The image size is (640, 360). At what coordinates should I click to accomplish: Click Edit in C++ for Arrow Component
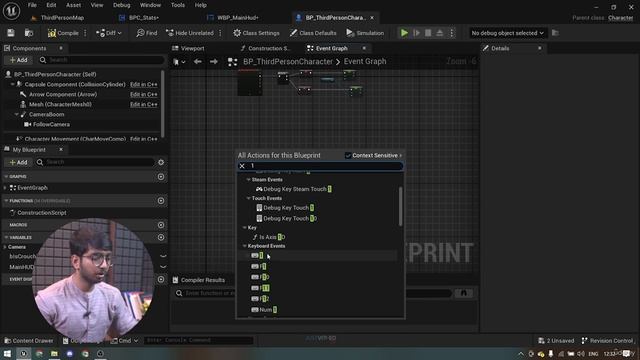(x=144, y=94)
